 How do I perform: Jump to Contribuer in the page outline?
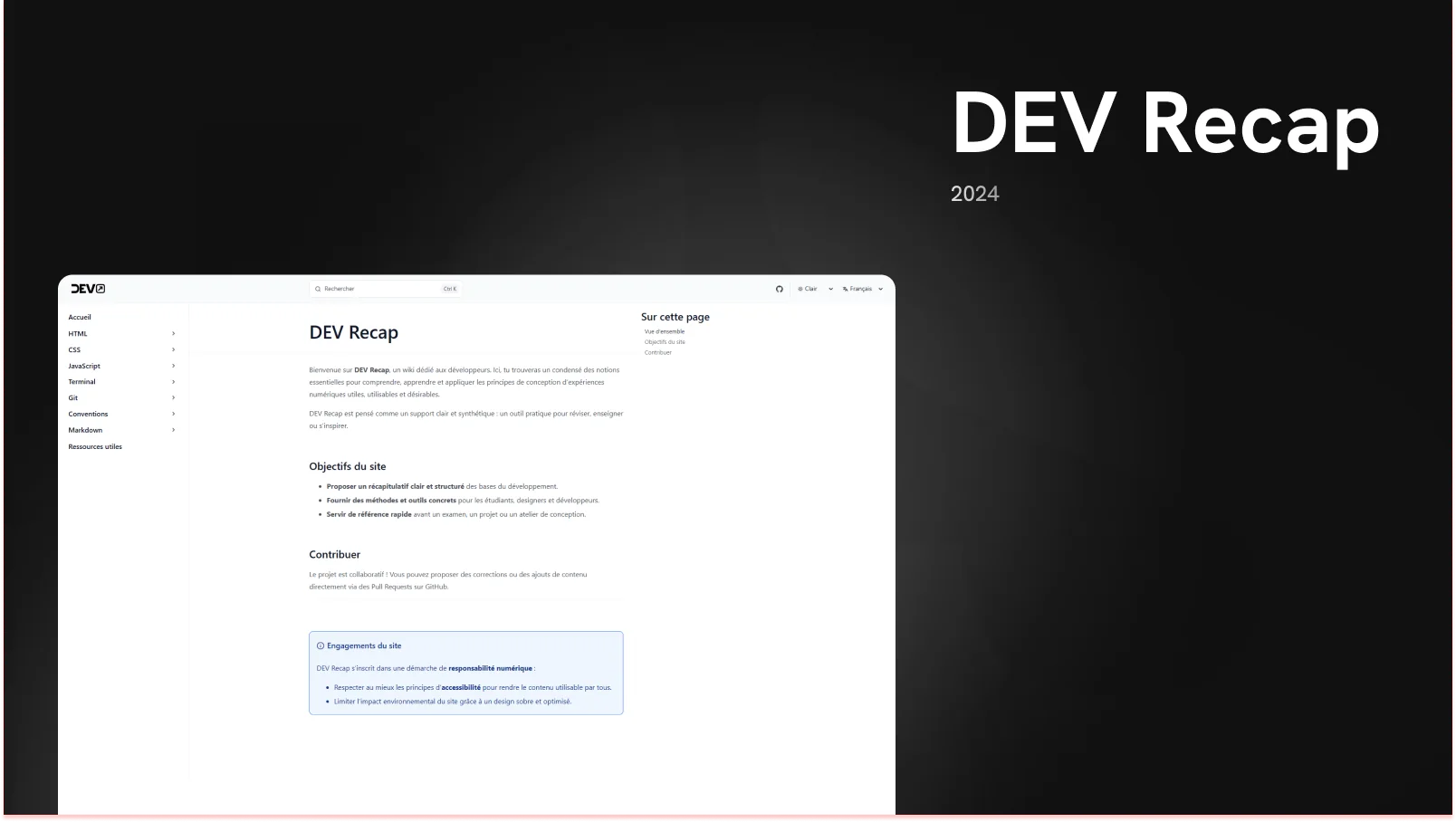pyautogui.click(x=658, y=352)
